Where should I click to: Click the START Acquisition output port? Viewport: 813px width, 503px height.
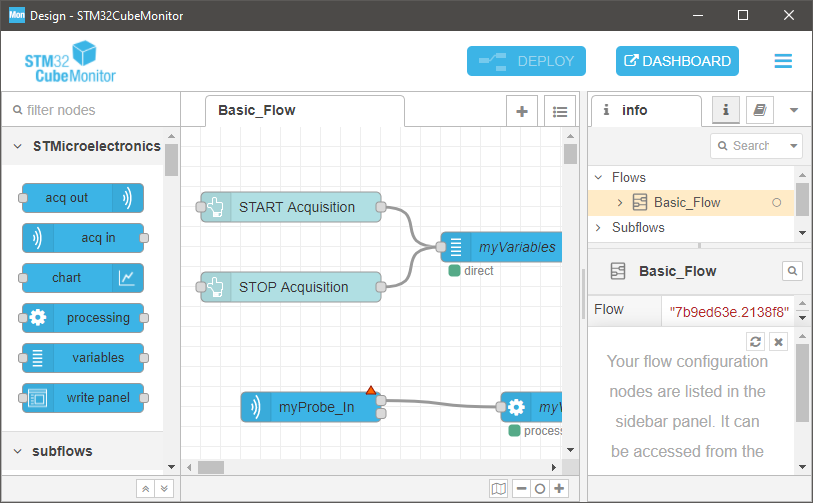point(381,207)
